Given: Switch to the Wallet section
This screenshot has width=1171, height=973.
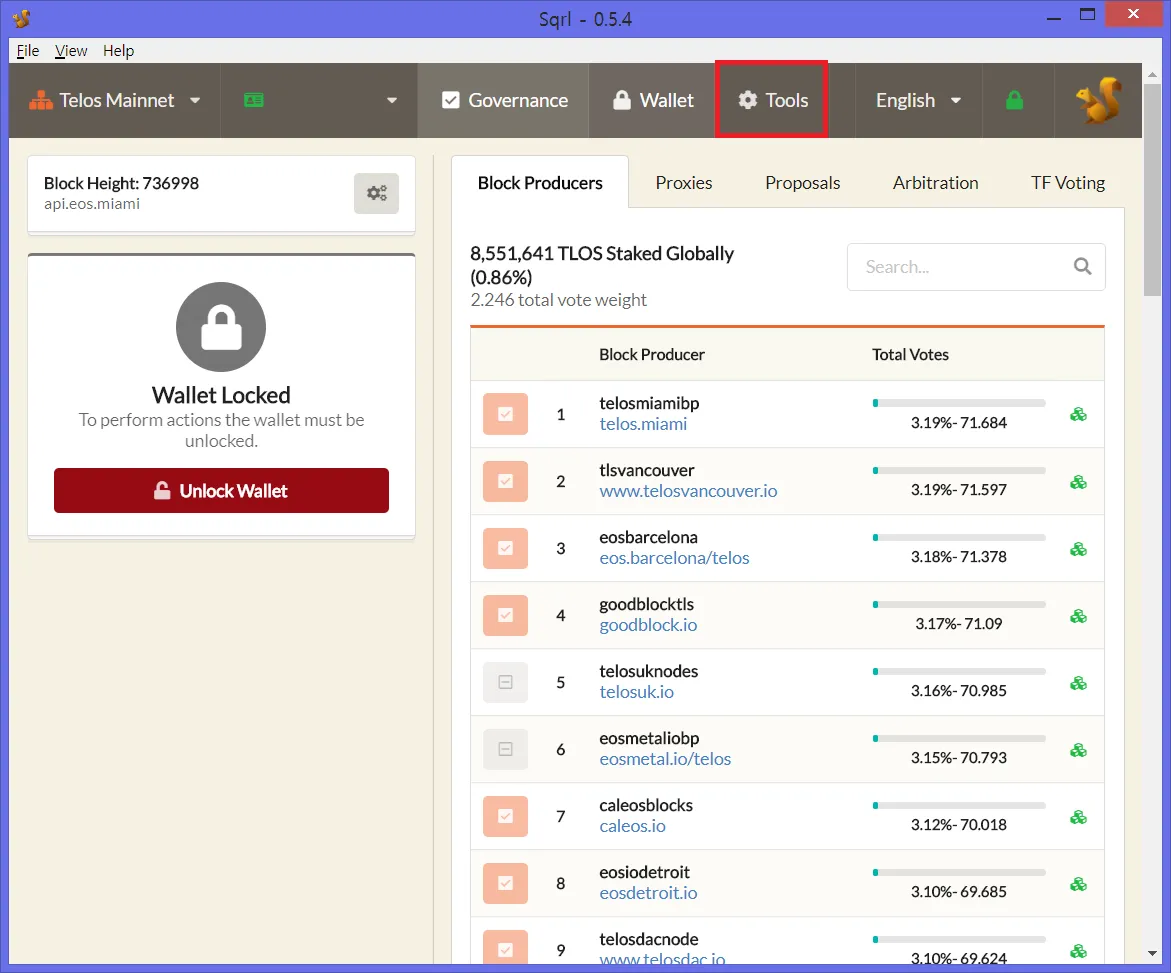Looking at the screenshot, I should 653,100.
